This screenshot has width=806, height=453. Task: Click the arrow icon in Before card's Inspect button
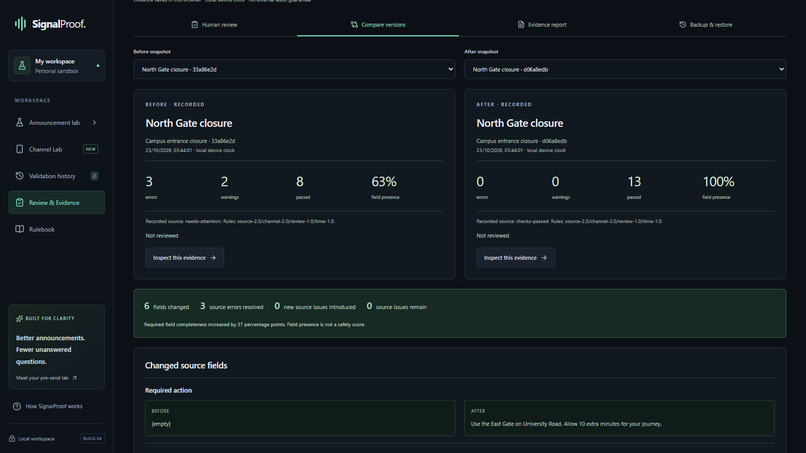point(213,258)
